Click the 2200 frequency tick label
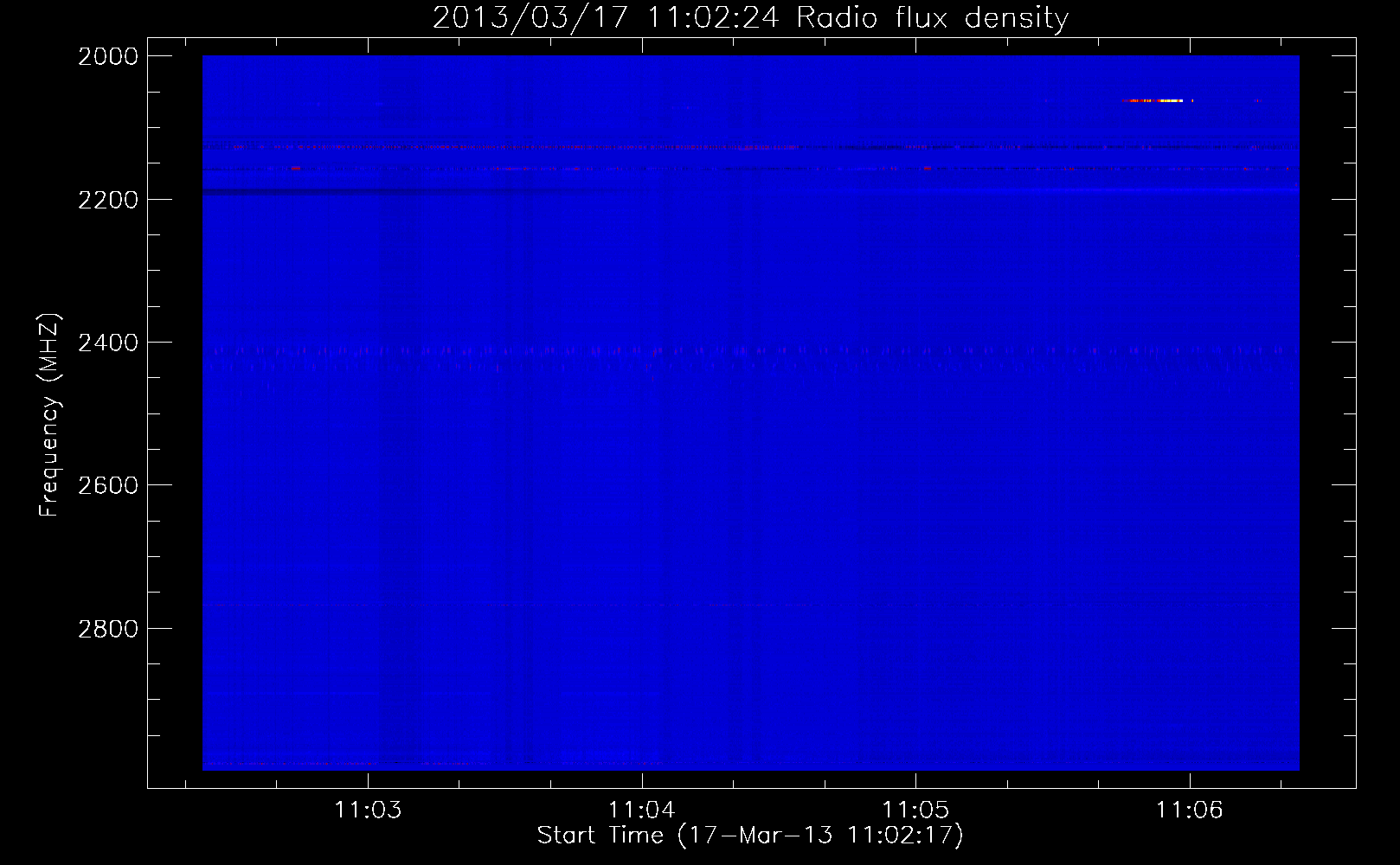This screenshot has height=865, width=1400. [x=108, y=200]
